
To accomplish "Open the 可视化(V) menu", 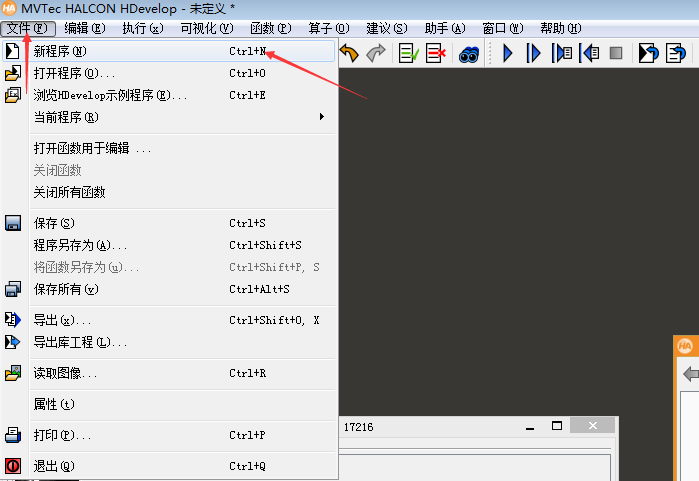I will click(x=207, y=29).
